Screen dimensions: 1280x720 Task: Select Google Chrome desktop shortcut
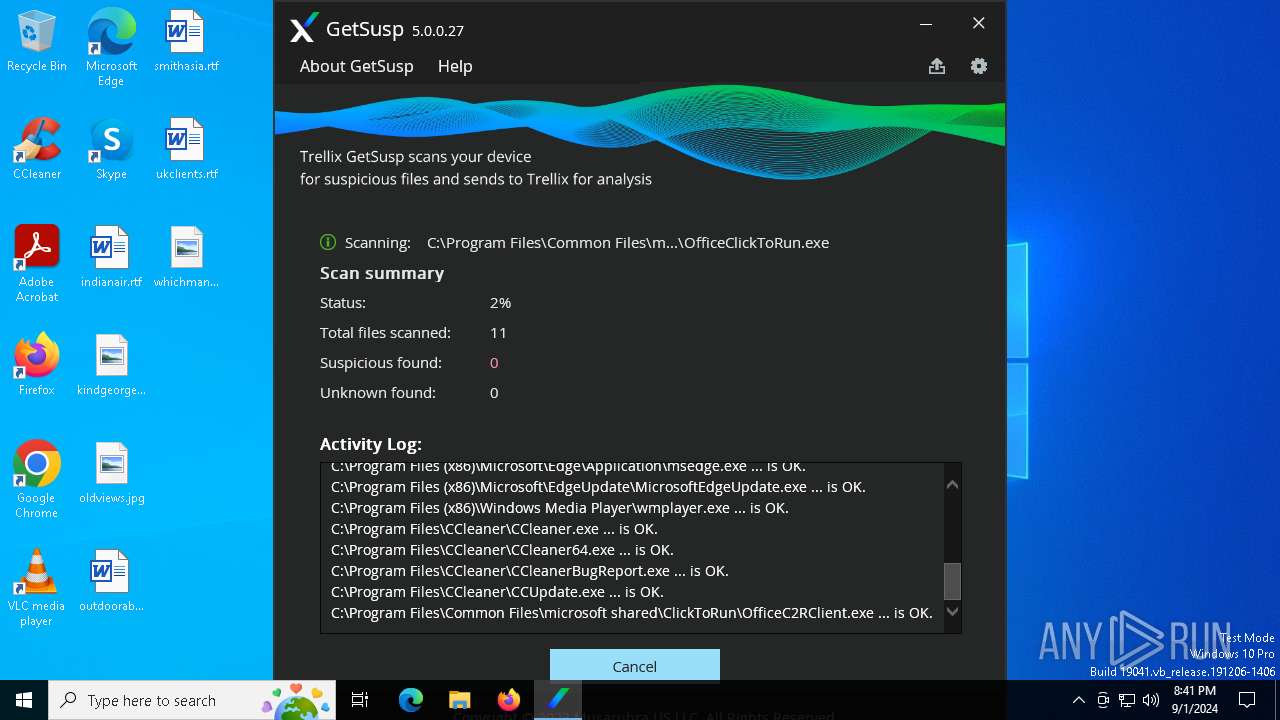[37, 480]
